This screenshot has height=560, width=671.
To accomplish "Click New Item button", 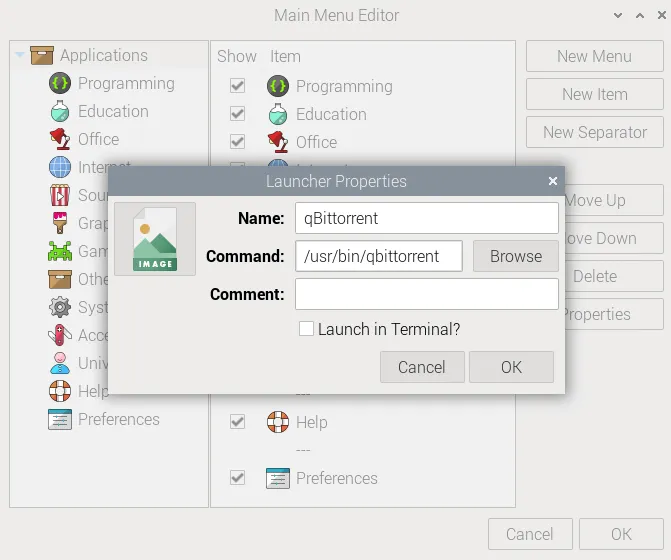I will [594, 95].
